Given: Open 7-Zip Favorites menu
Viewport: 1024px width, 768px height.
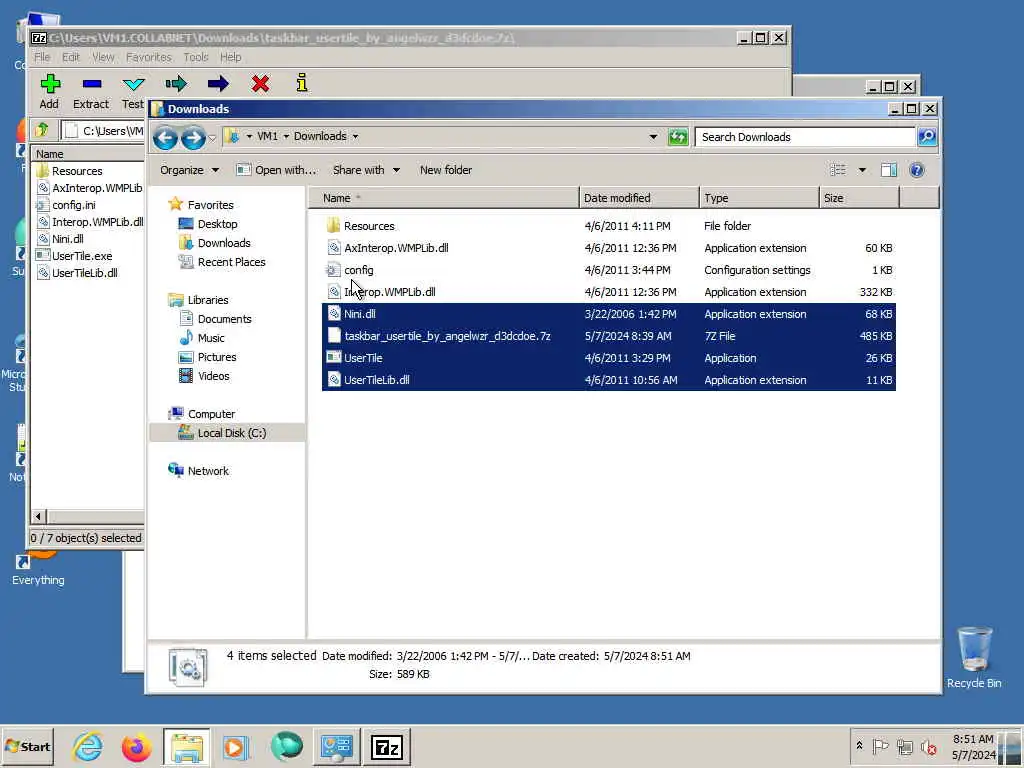Looking at the screenshot, I should pos(148,57).
